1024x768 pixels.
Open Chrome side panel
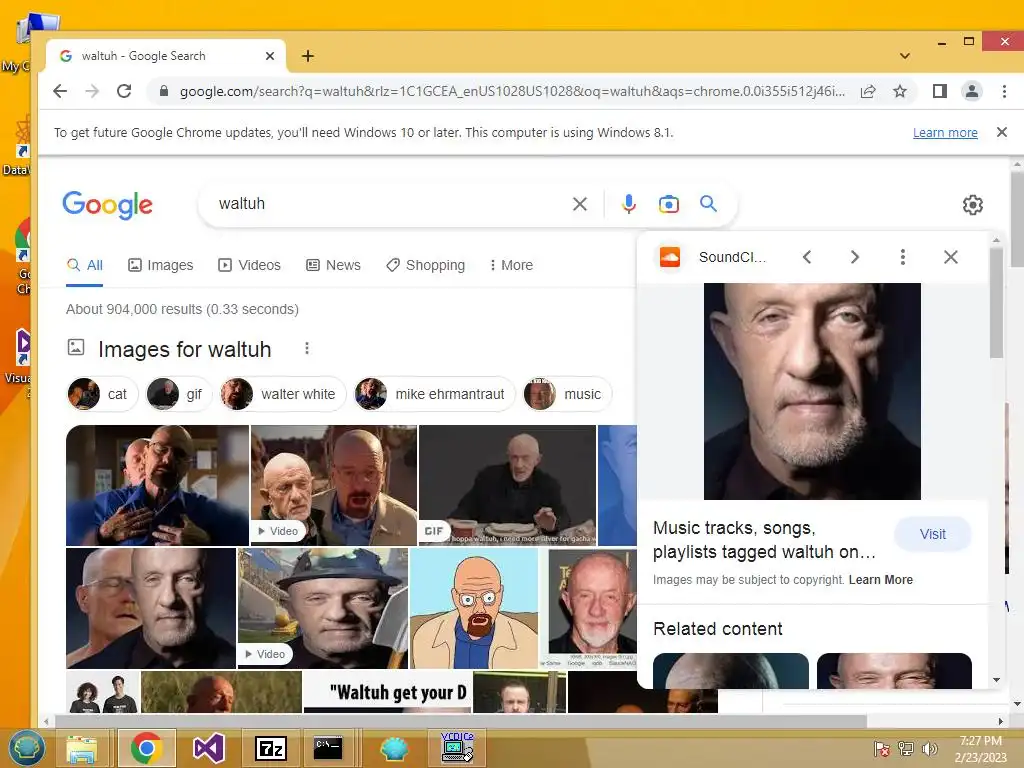[x=940, y=91]
